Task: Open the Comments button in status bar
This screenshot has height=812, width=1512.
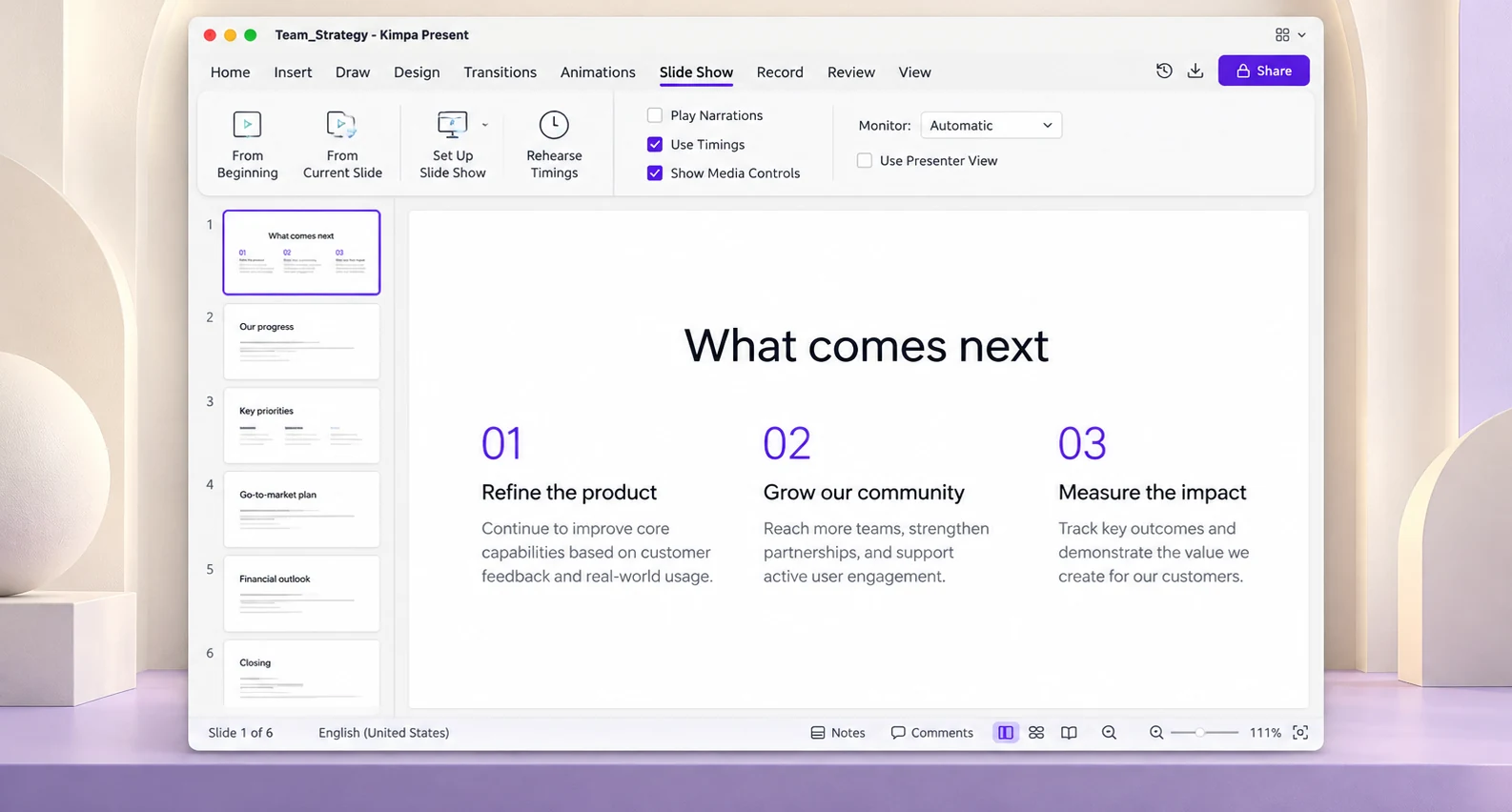Action: point(931,733)
